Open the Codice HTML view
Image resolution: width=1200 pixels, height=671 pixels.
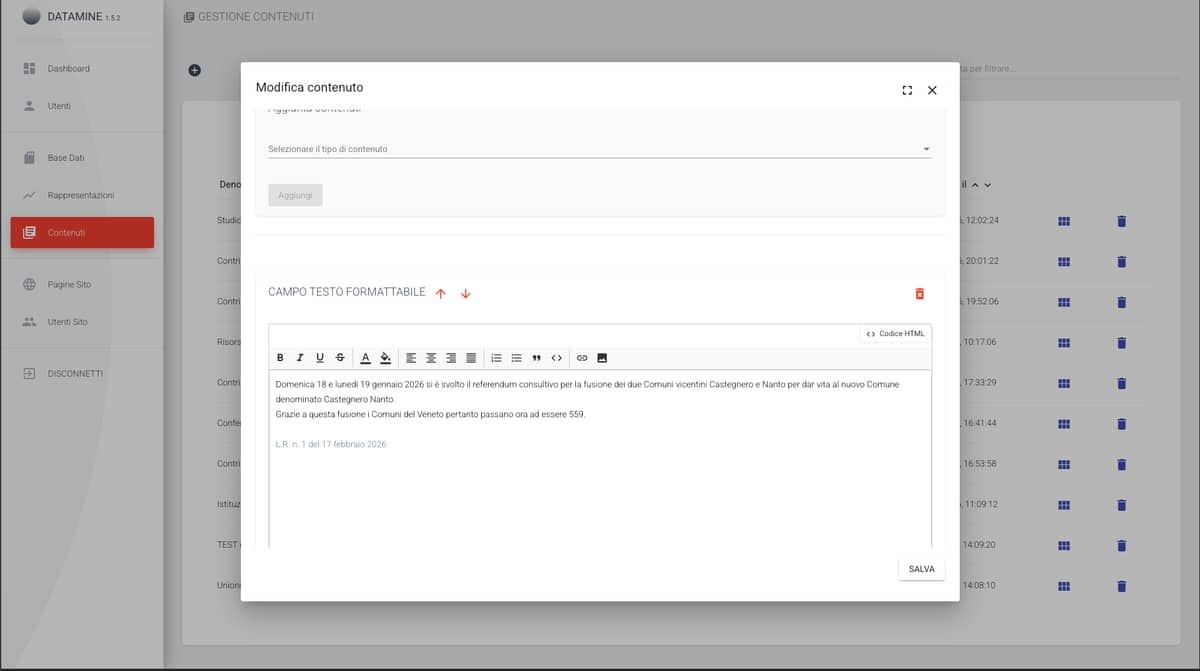tap(896, 334)
